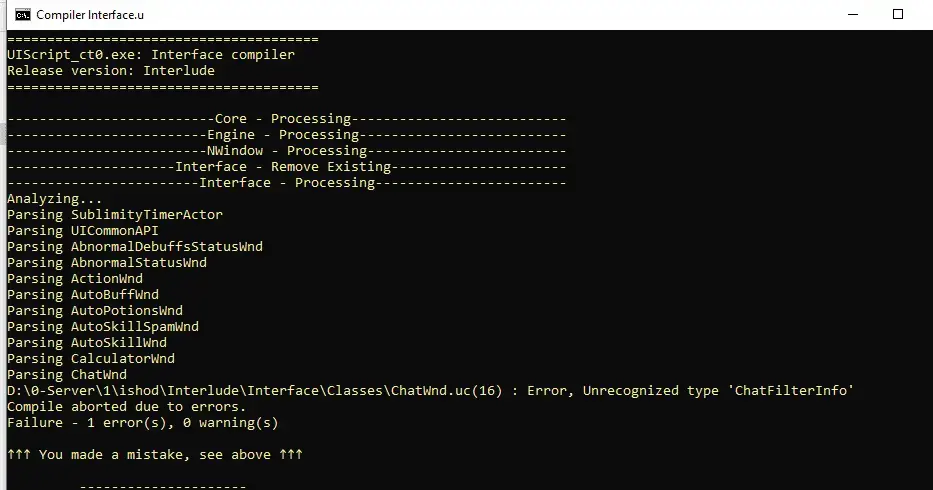
Task: Click the 'Failure - 1 error(s), 0 warning(s)' line
Action: coord(143,423)
